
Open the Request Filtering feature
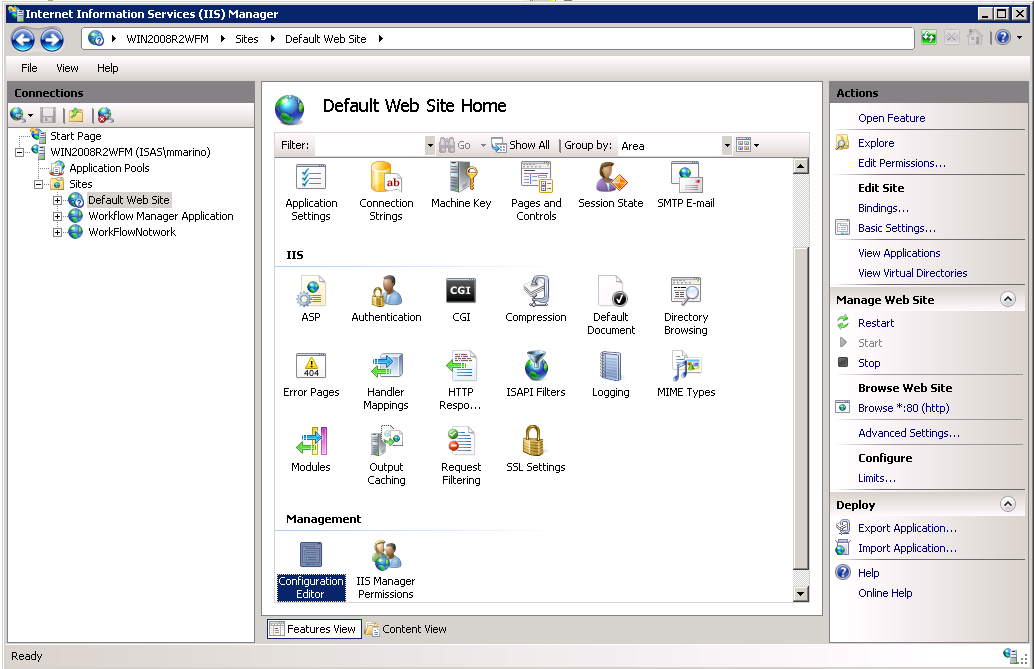tap(461, 456)
